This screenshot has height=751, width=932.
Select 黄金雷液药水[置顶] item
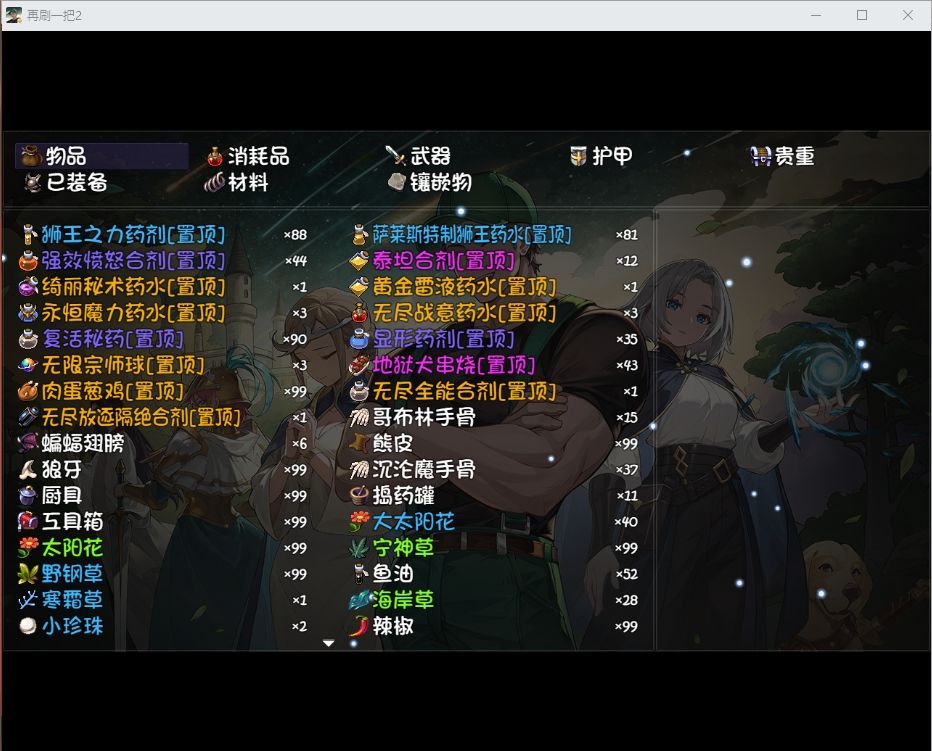pos(495,287)
